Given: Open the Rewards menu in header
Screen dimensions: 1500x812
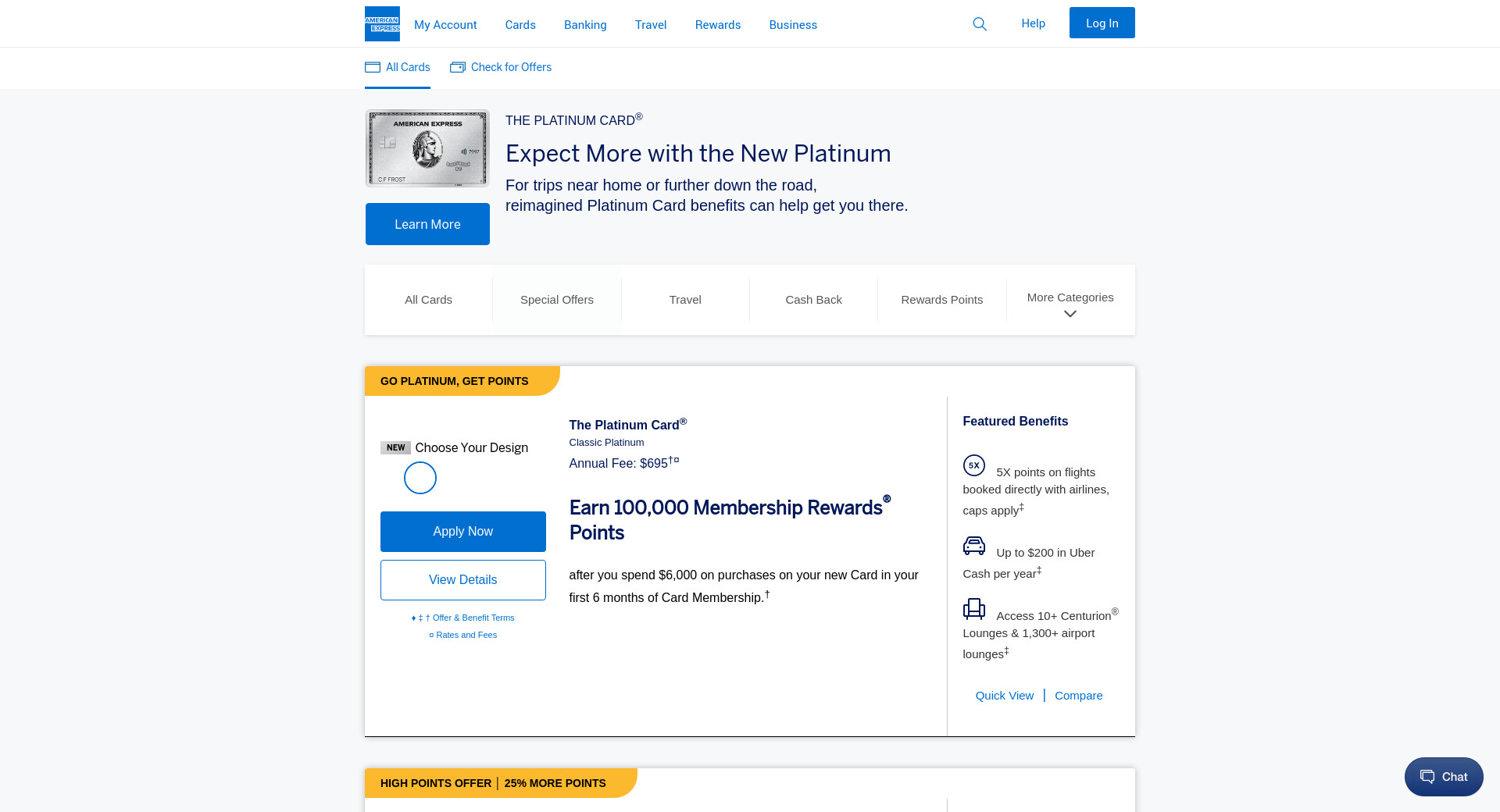Looking at the screenshot, I should [718, 25].
